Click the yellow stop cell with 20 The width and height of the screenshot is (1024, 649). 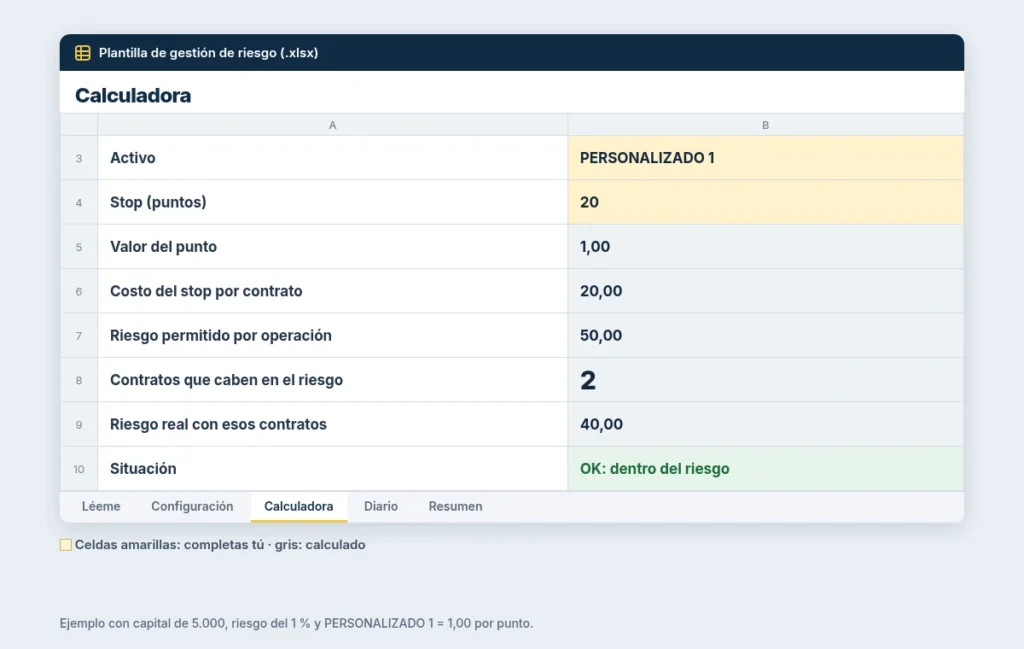tap(765, 202)
